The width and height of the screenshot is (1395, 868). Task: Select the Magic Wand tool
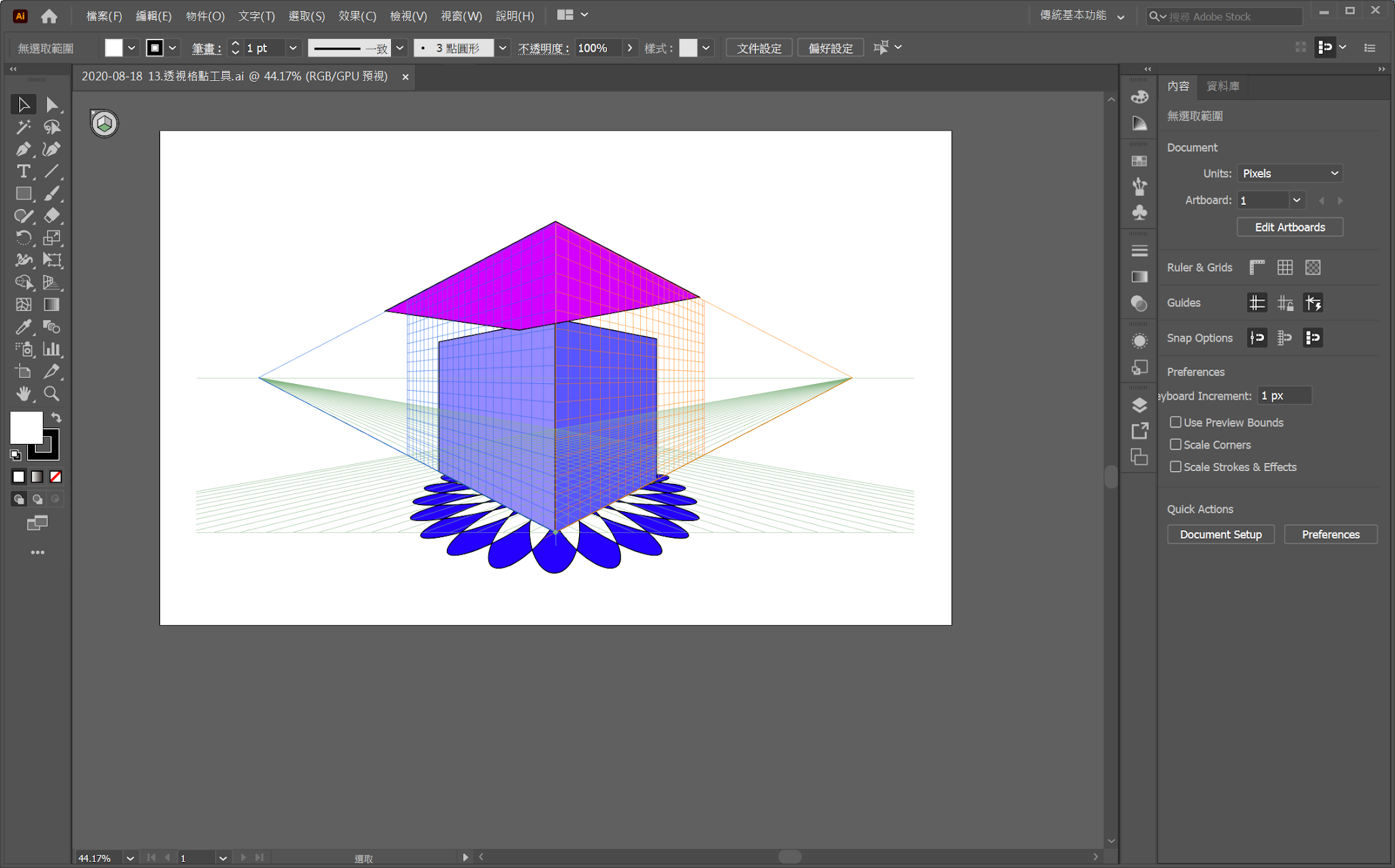point(23,127)
